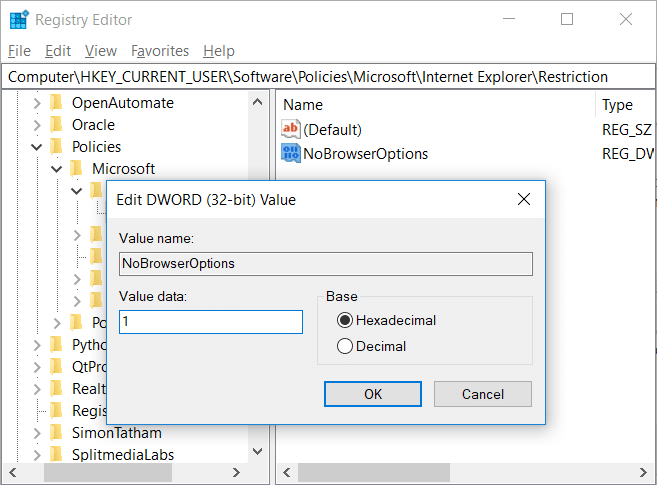Select the OpenAutomate folder icon

[x=56, y=103]
